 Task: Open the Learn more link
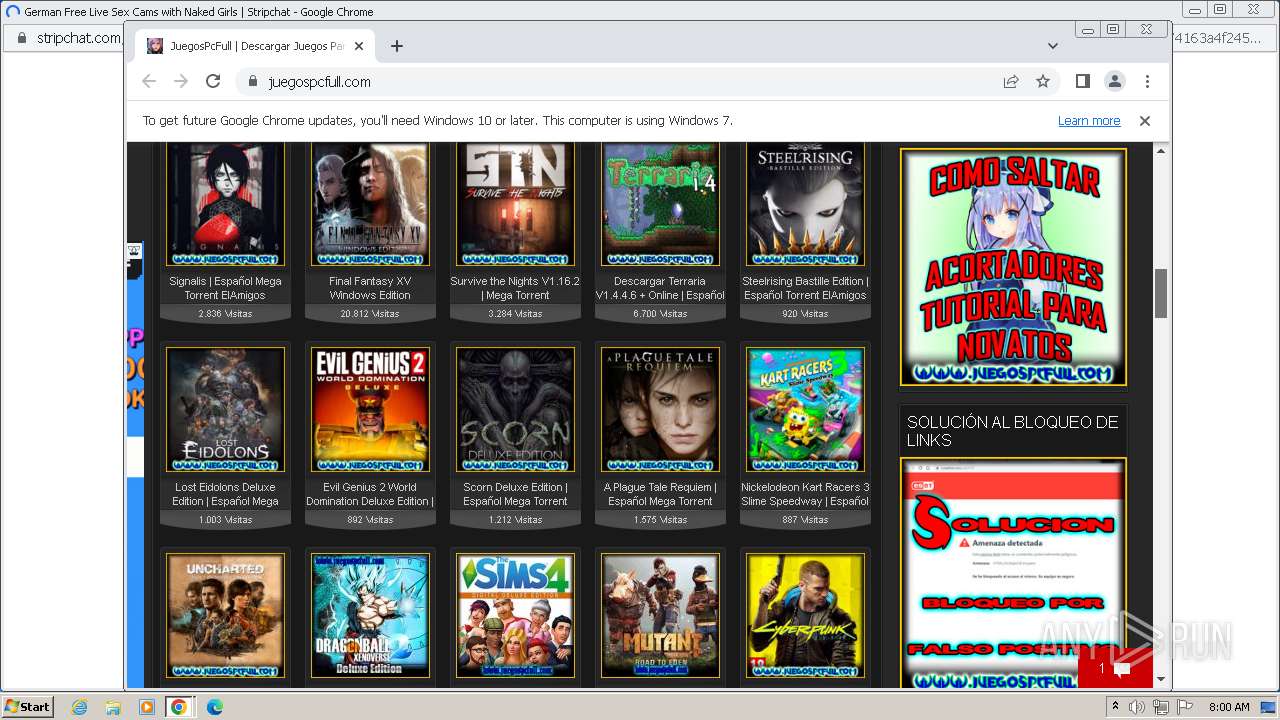click(x=1089, y=121)
